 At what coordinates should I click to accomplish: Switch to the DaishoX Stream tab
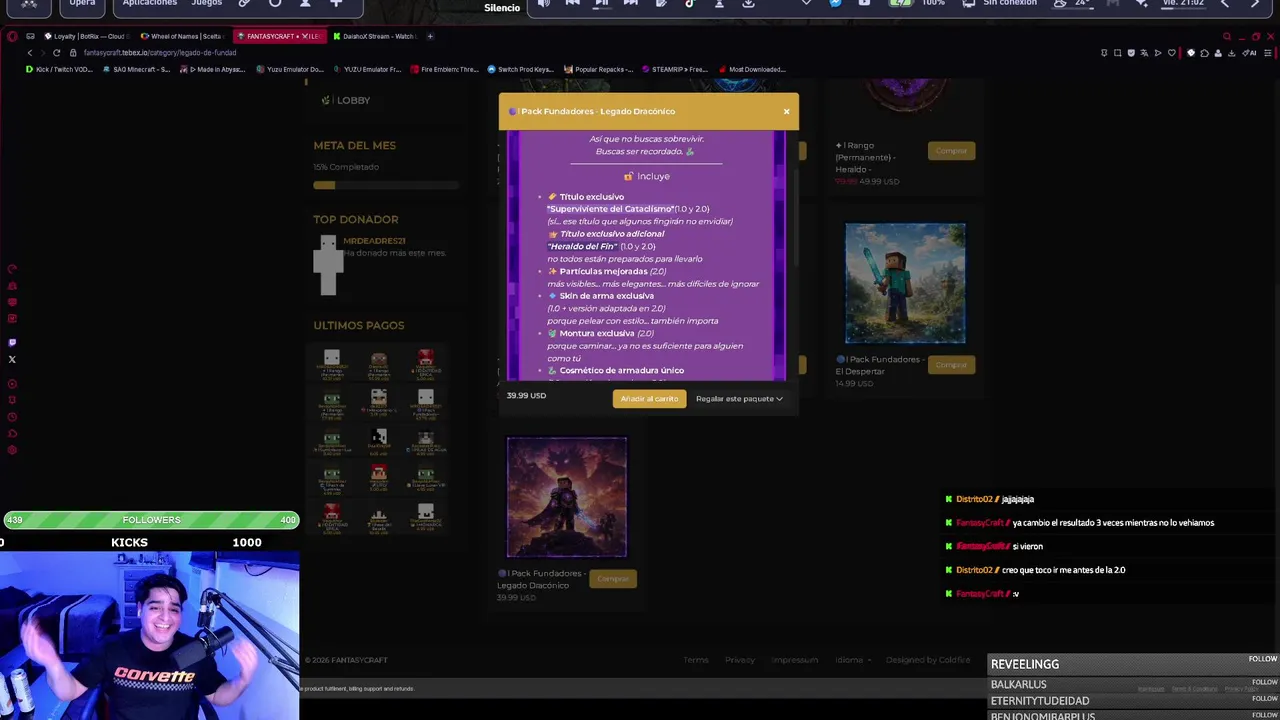click(375, 36)
